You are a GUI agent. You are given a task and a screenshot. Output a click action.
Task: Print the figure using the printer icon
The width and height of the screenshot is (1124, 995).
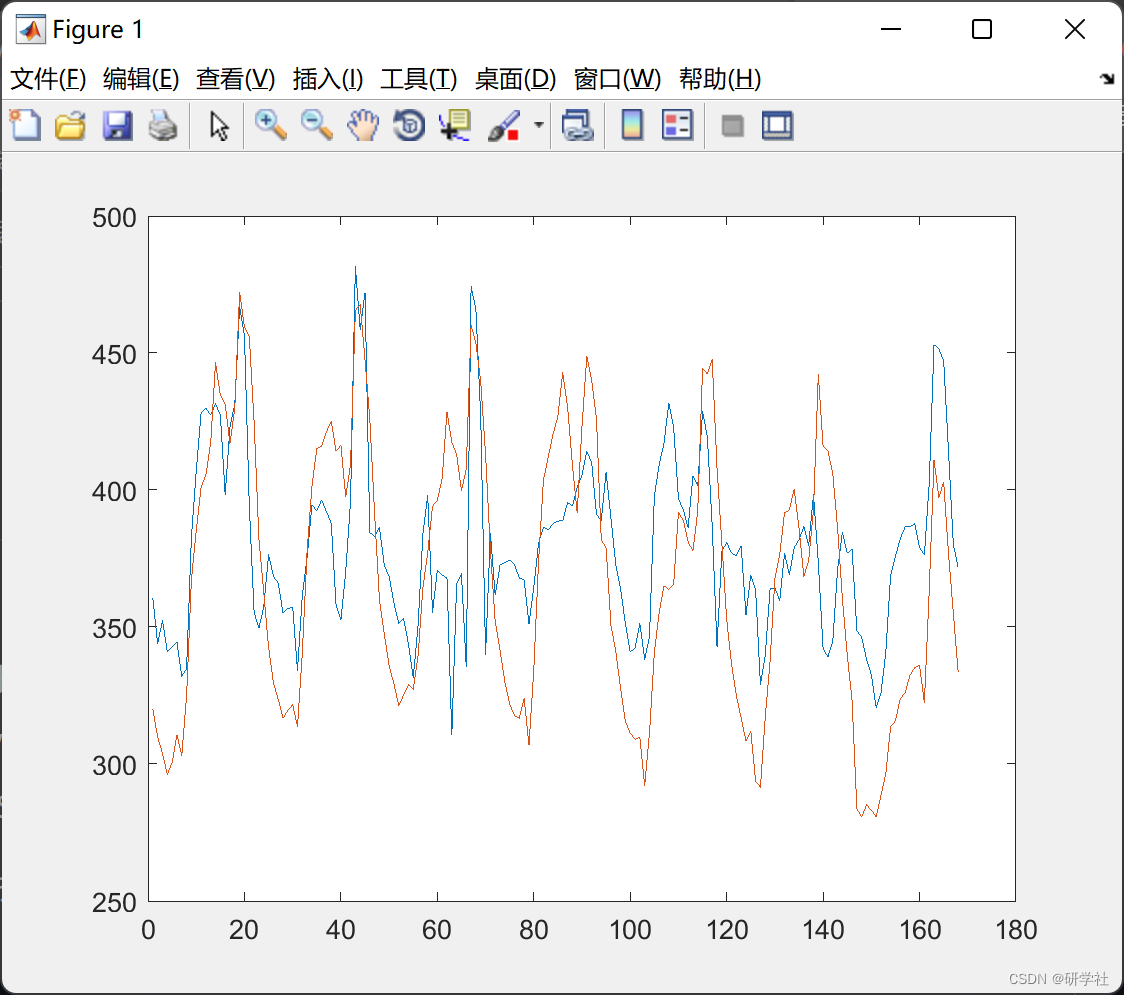[x=163, y=125]
